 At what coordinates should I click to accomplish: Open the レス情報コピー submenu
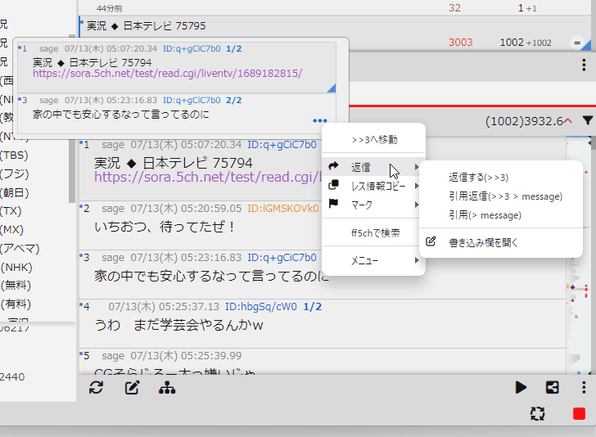pyautogui.click(x=374, y=186)
